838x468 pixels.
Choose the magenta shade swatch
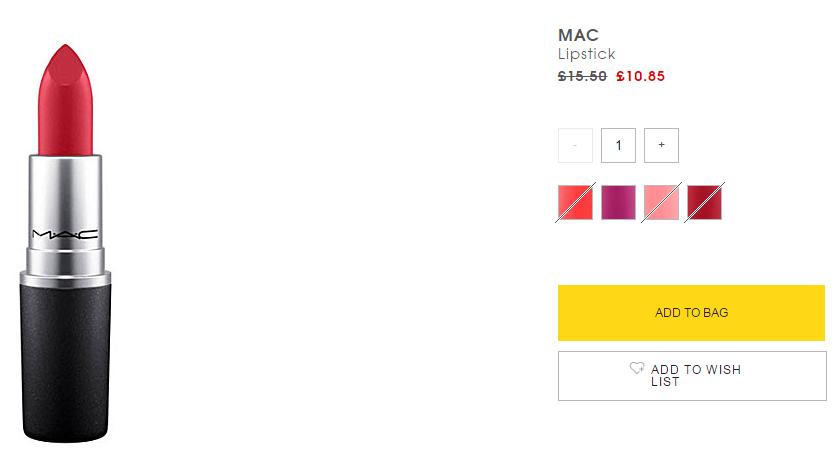[618, 203]
